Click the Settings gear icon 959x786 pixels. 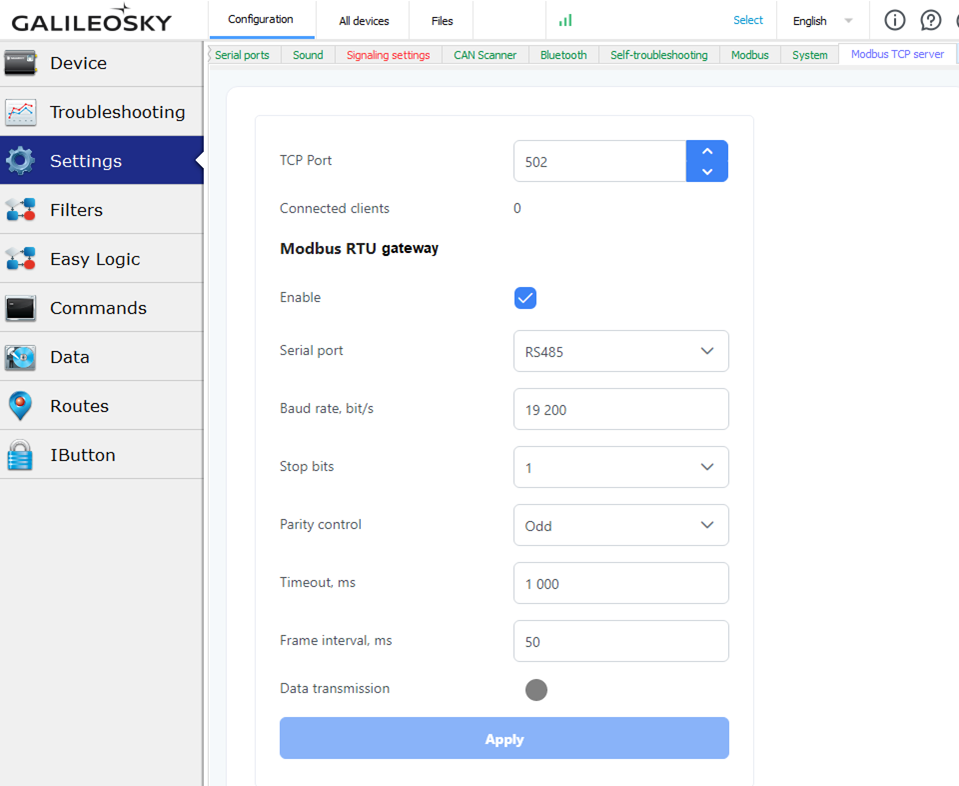21,161
